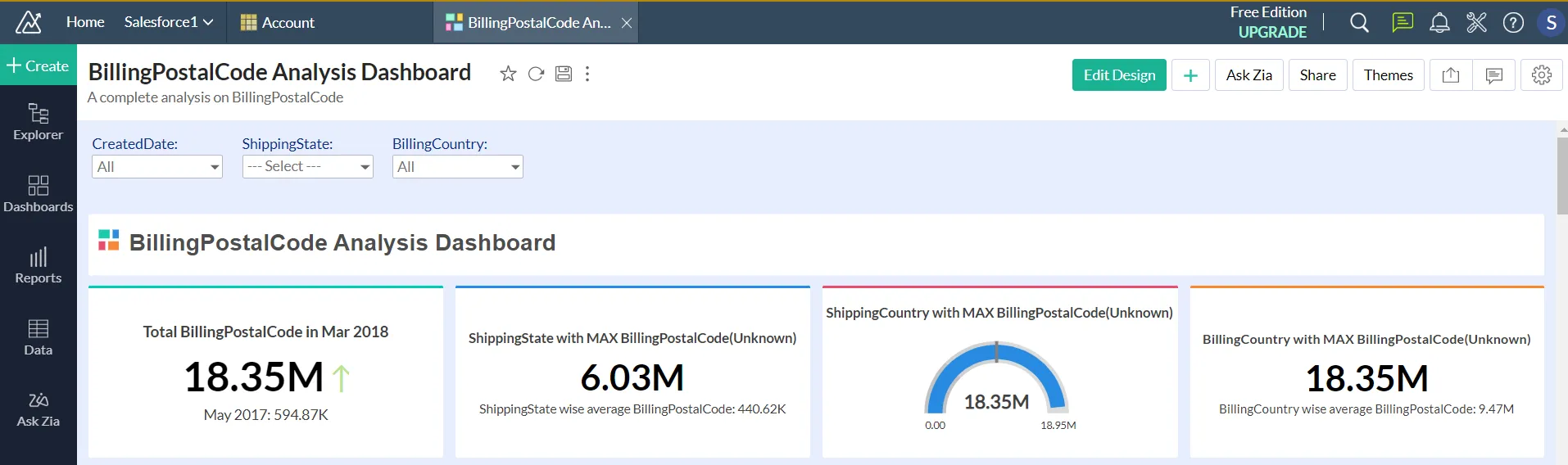Click the vertical scrollbar on the right
Image resolution: width=1568 pixels, height=465 pixels.
1561,176
